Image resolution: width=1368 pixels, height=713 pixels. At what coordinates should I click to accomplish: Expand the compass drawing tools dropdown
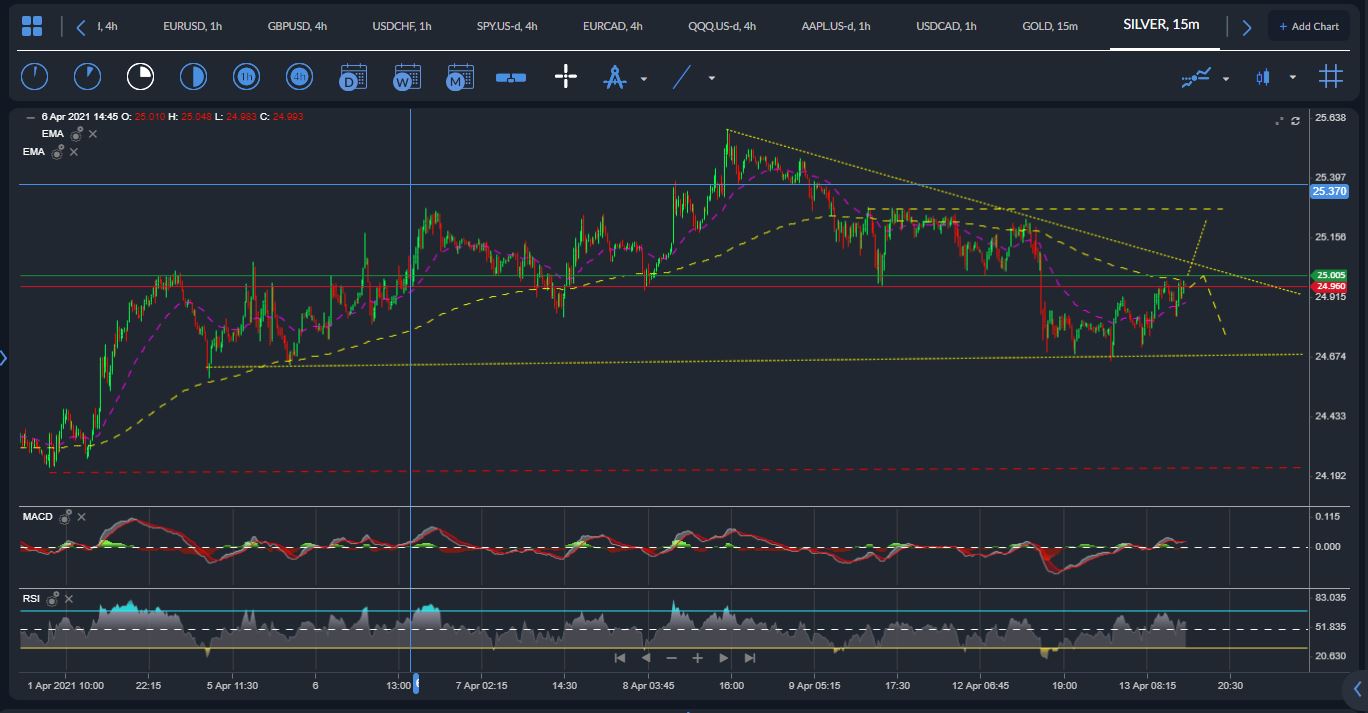coord(644,78)
